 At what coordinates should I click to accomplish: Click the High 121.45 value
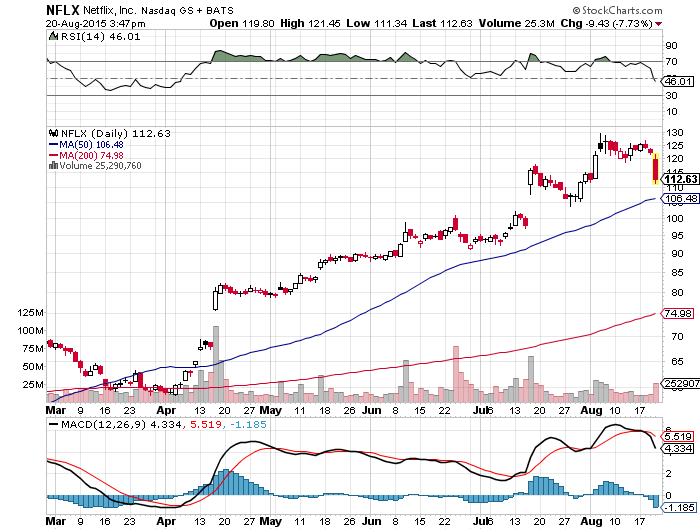pos(310,23)
